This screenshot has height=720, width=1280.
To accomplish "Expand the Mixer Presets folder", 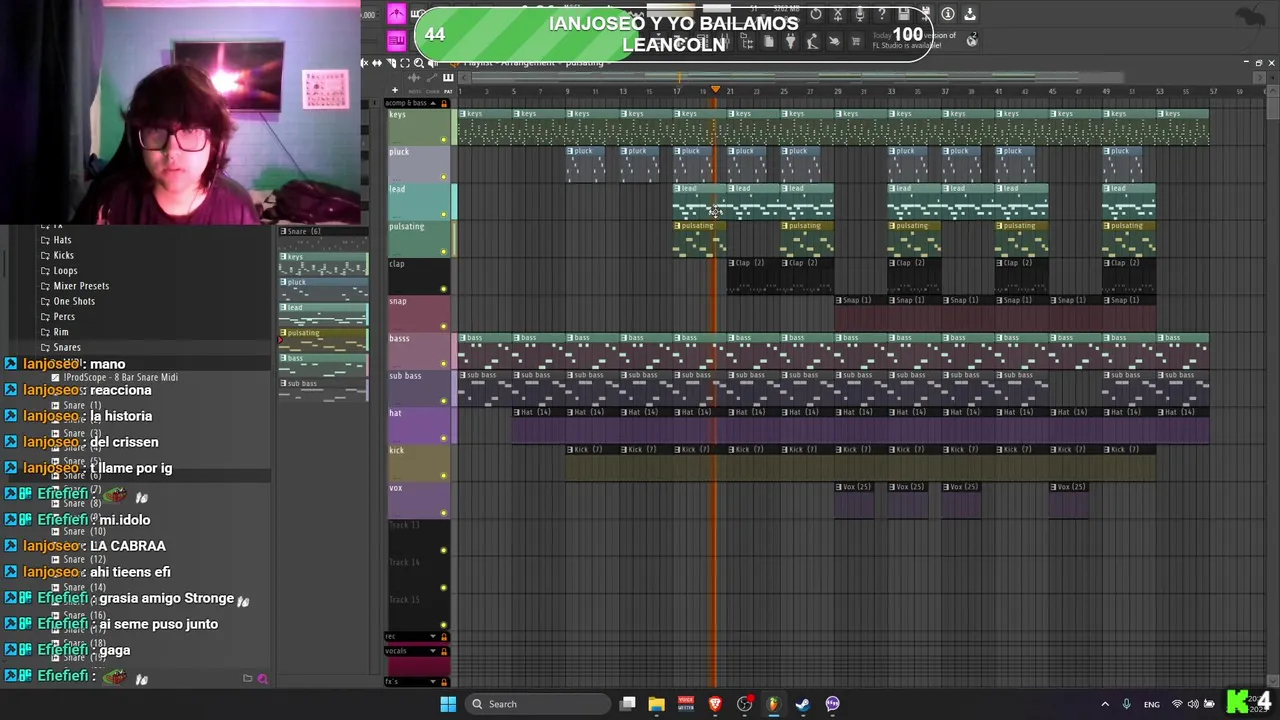I will point(81,286).
